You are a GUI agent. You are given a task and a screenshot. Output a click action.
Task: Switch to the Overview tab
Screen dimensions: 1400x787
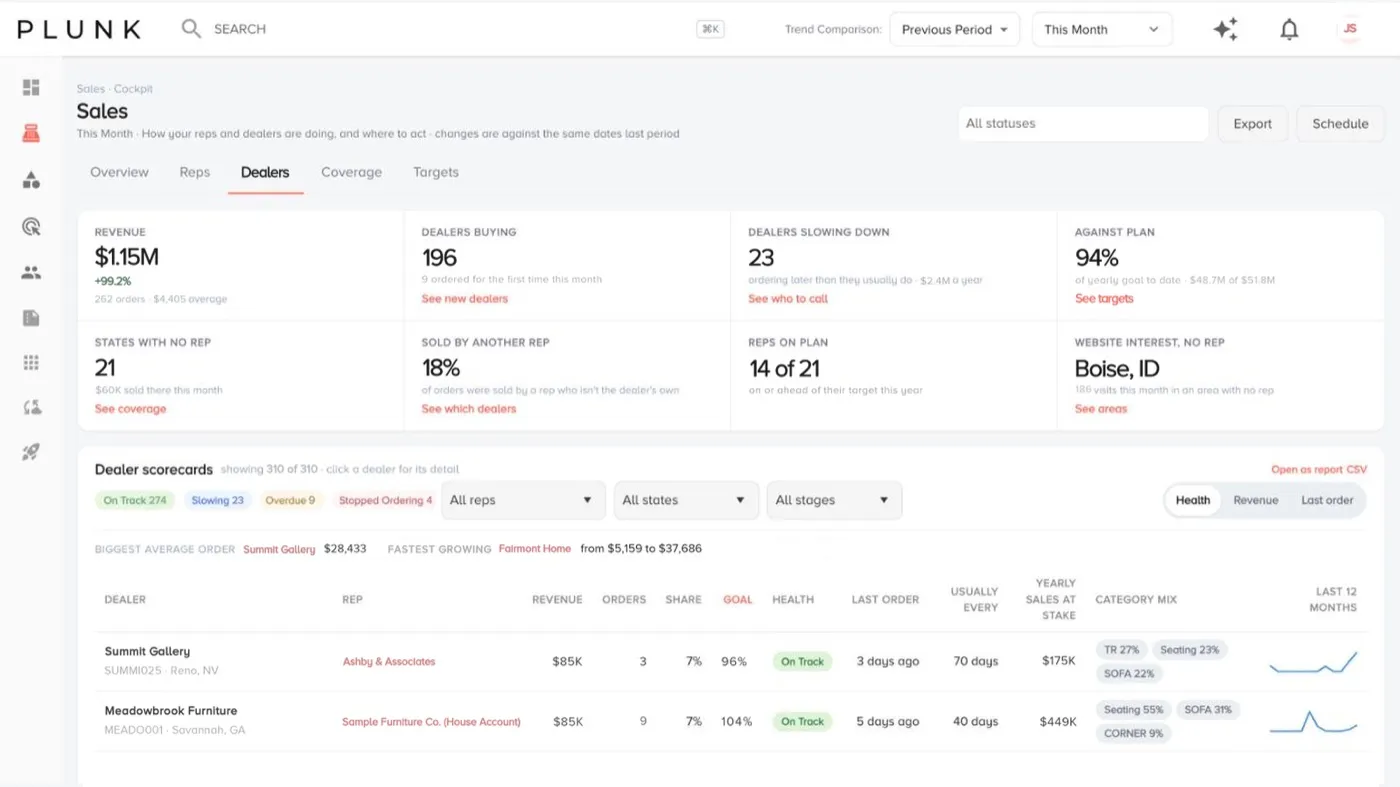tap(119, 172)
